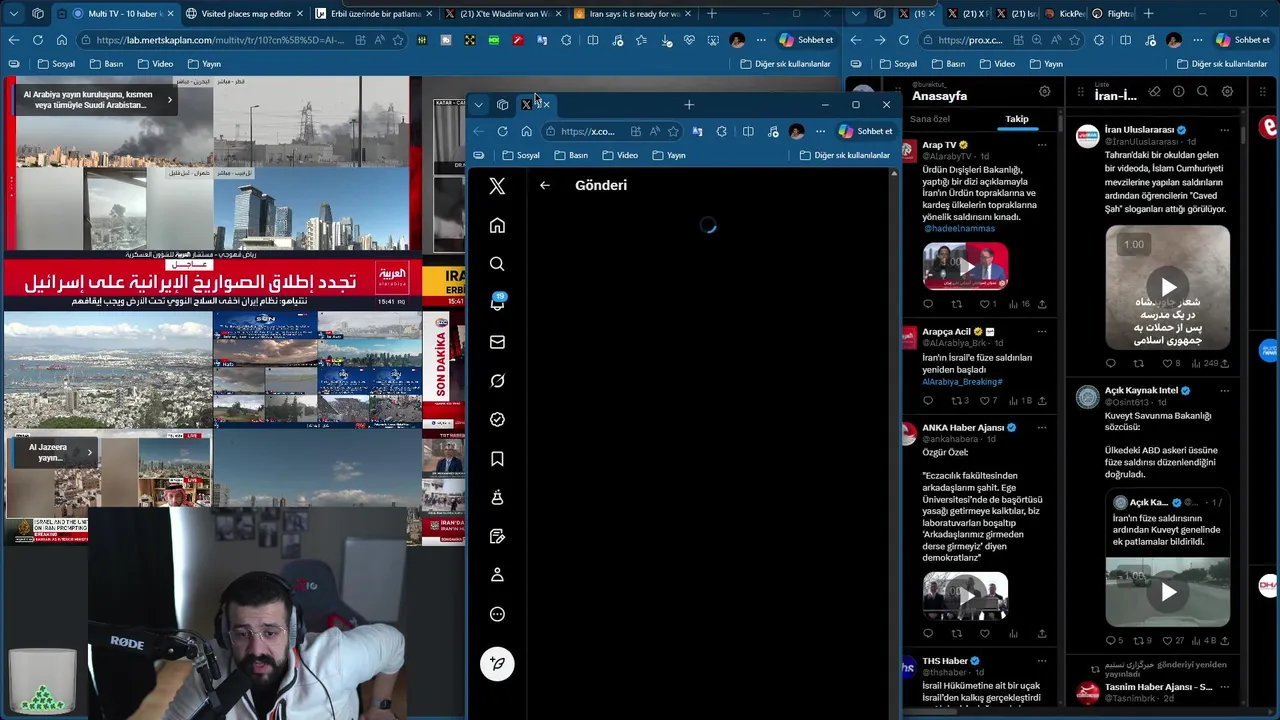Open translate icon in front X window toolbar

point(697,131)
